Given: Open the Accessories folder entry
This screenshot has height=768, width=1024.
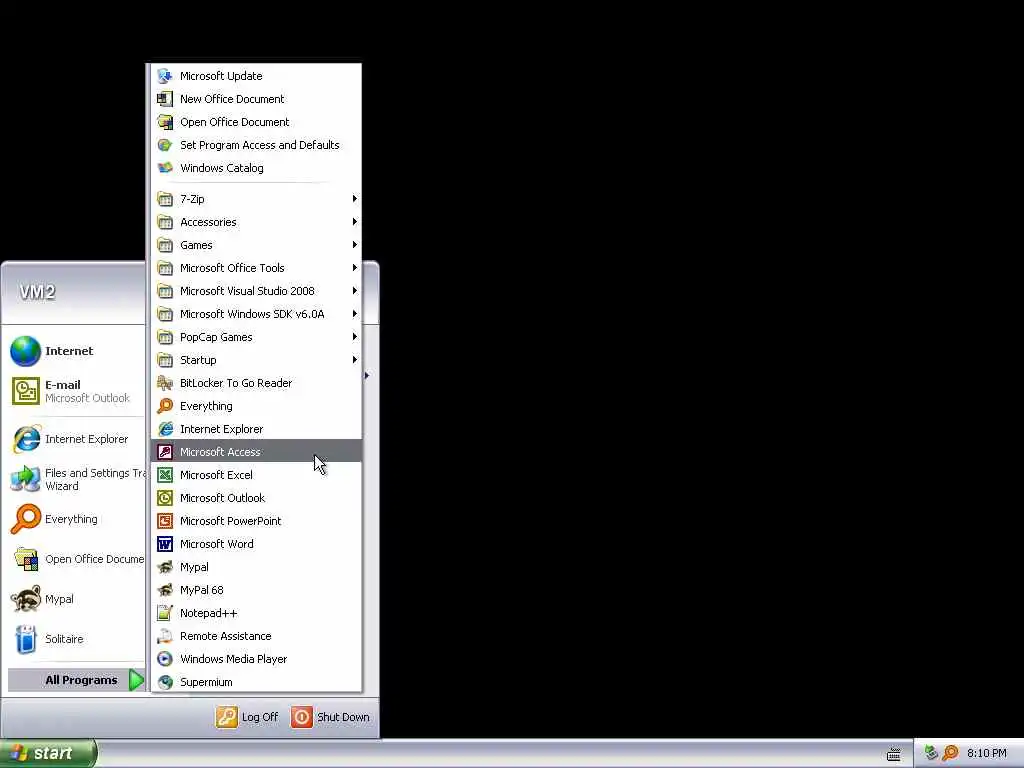Looking at the screenshot, I should 256,222.
